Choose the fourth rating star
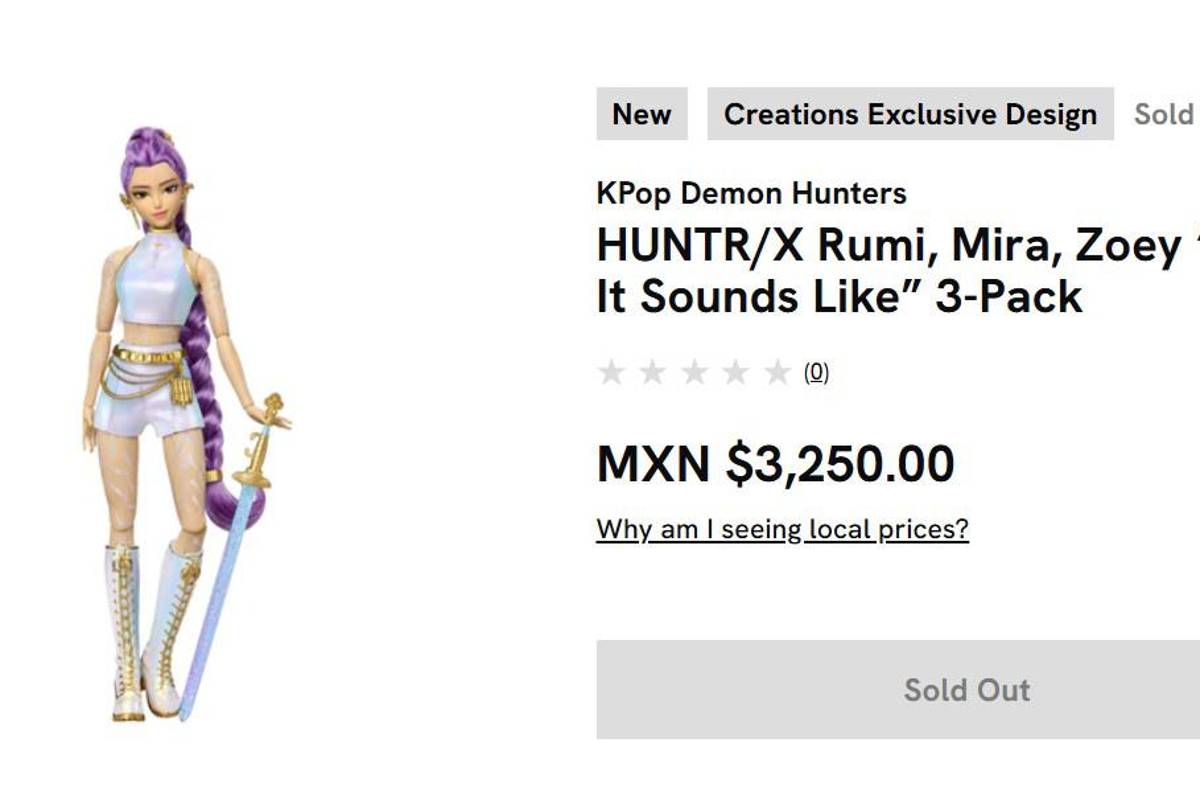 pos(737,373)
